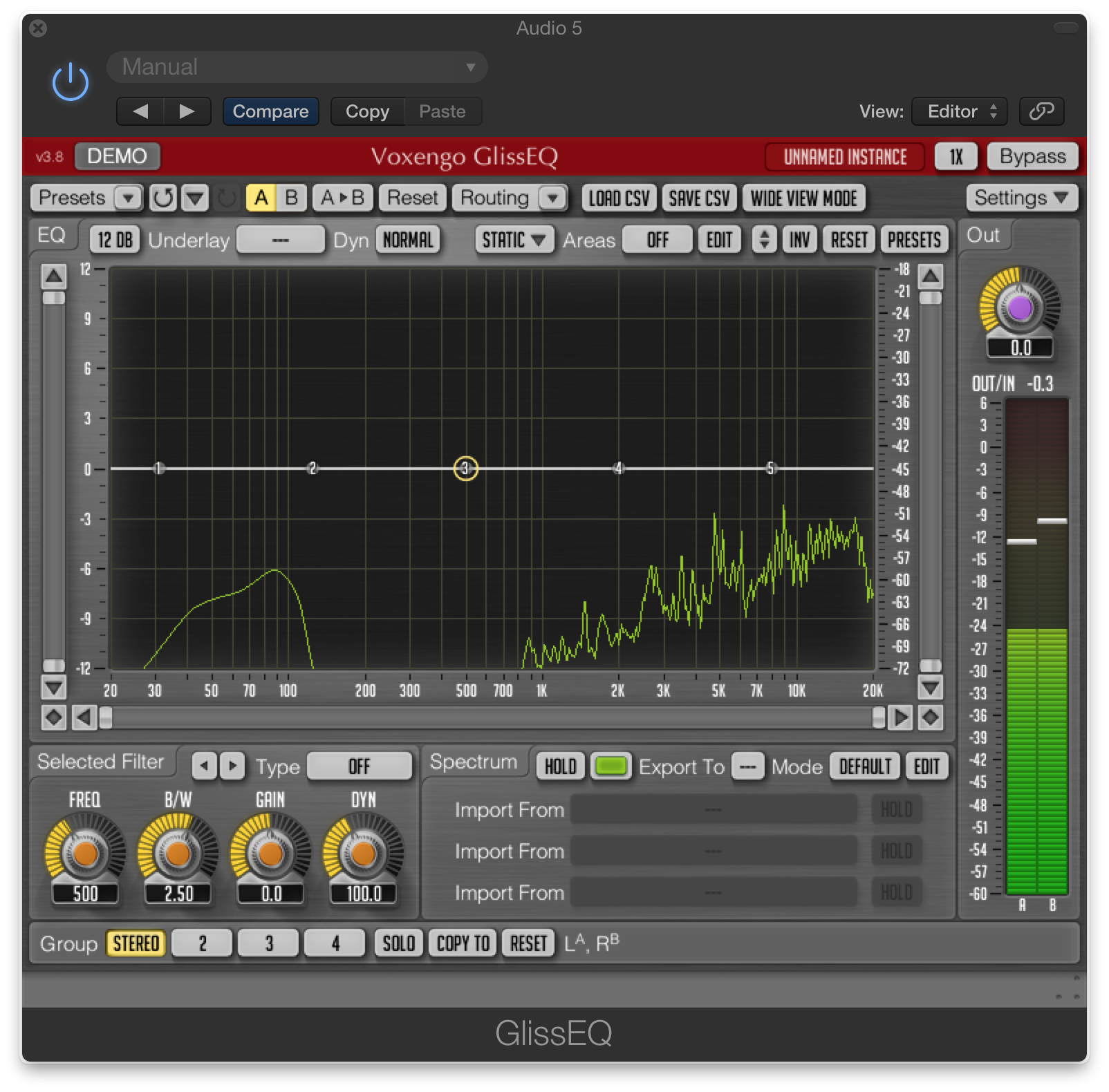Expand the STATIC mode dropdown
Screen dimensions: 1109x1092
pos(514,240)
